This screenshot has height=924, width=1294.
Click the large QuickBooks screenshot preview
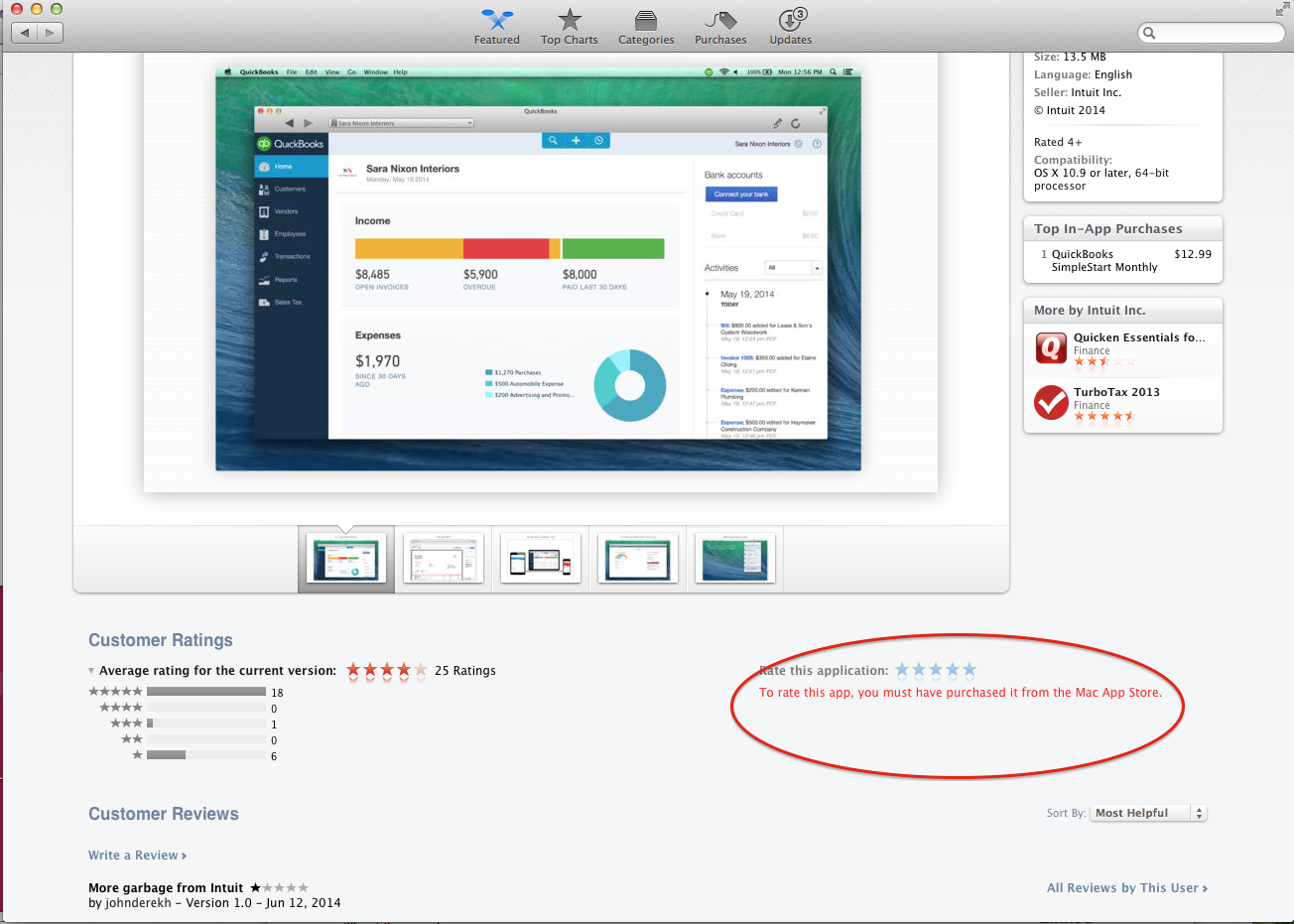[538, 268]
